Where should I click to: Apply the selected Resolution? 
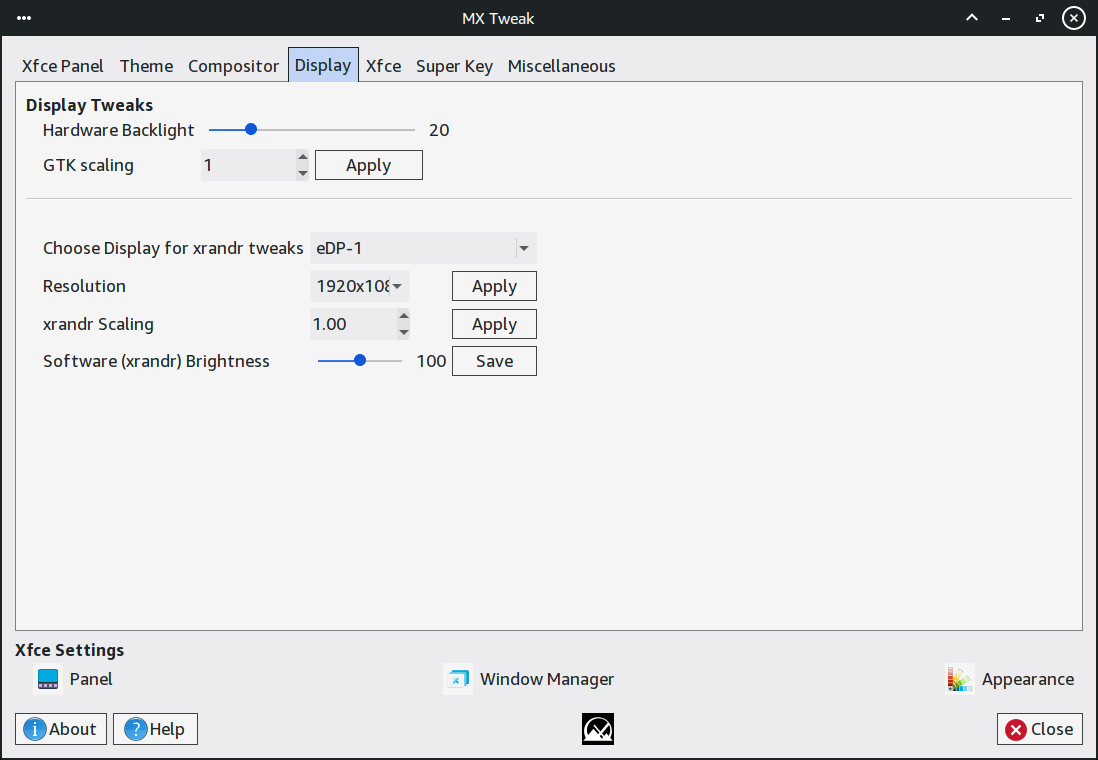click(494, 286)
